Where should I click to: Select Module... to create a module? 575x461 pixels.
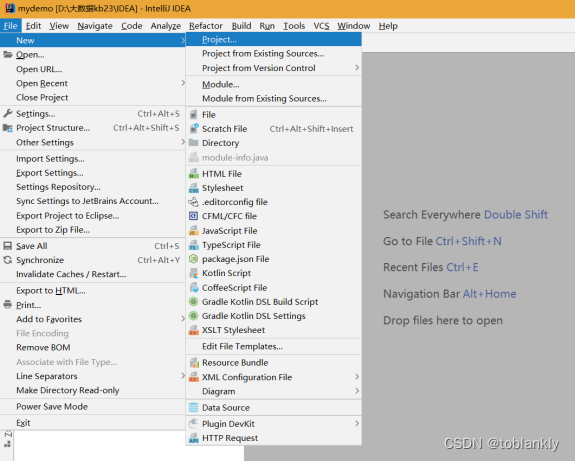pos(274,84)
